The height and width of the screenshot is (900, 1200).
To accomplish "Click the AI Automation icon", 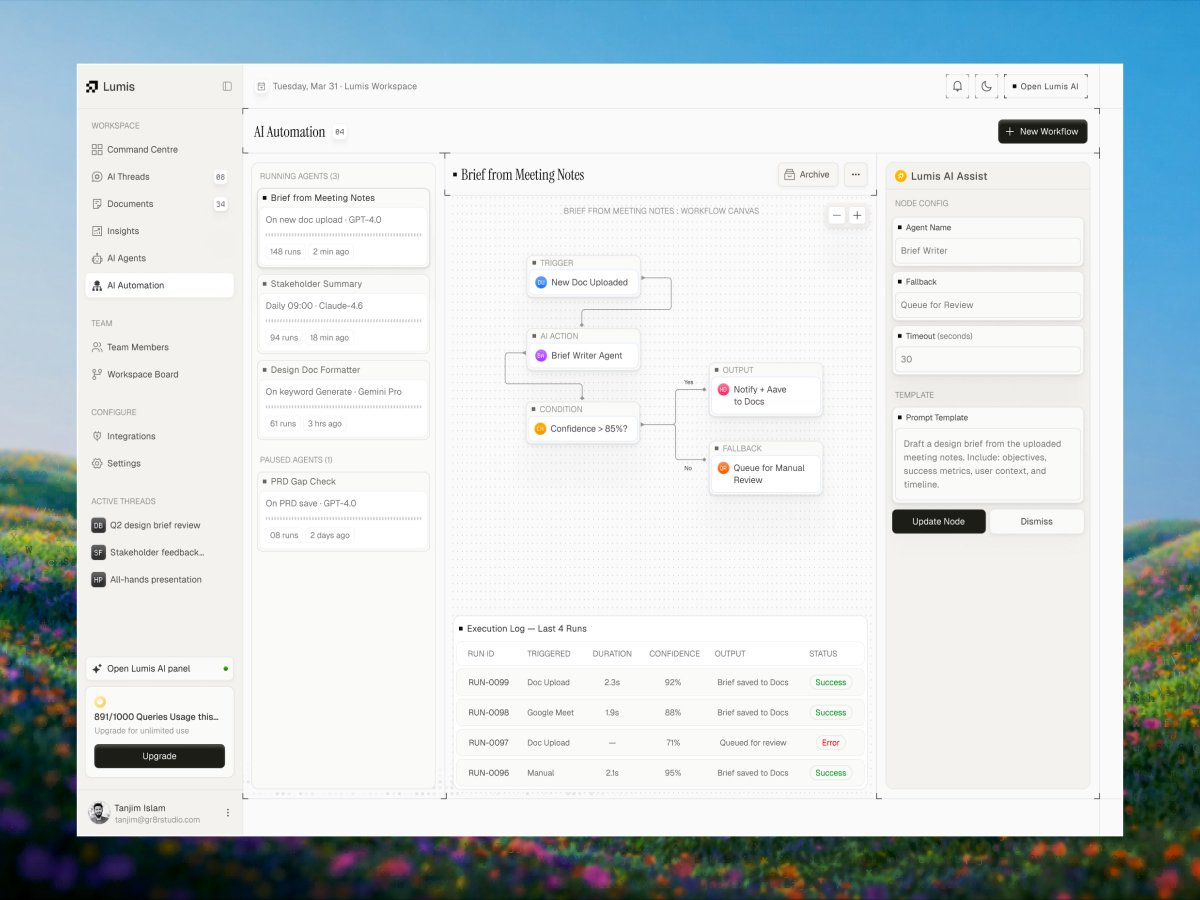I will (97, 285).
